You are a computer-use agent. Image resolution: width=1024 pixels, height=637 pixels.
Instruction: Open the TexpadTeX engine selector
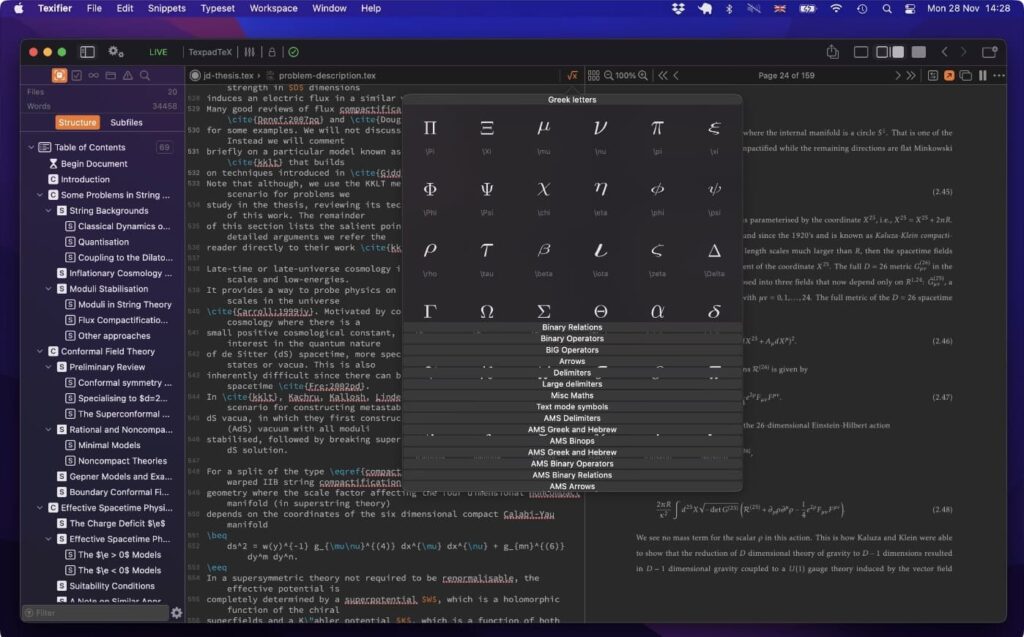pyautogui.click(x=212, y=51)
